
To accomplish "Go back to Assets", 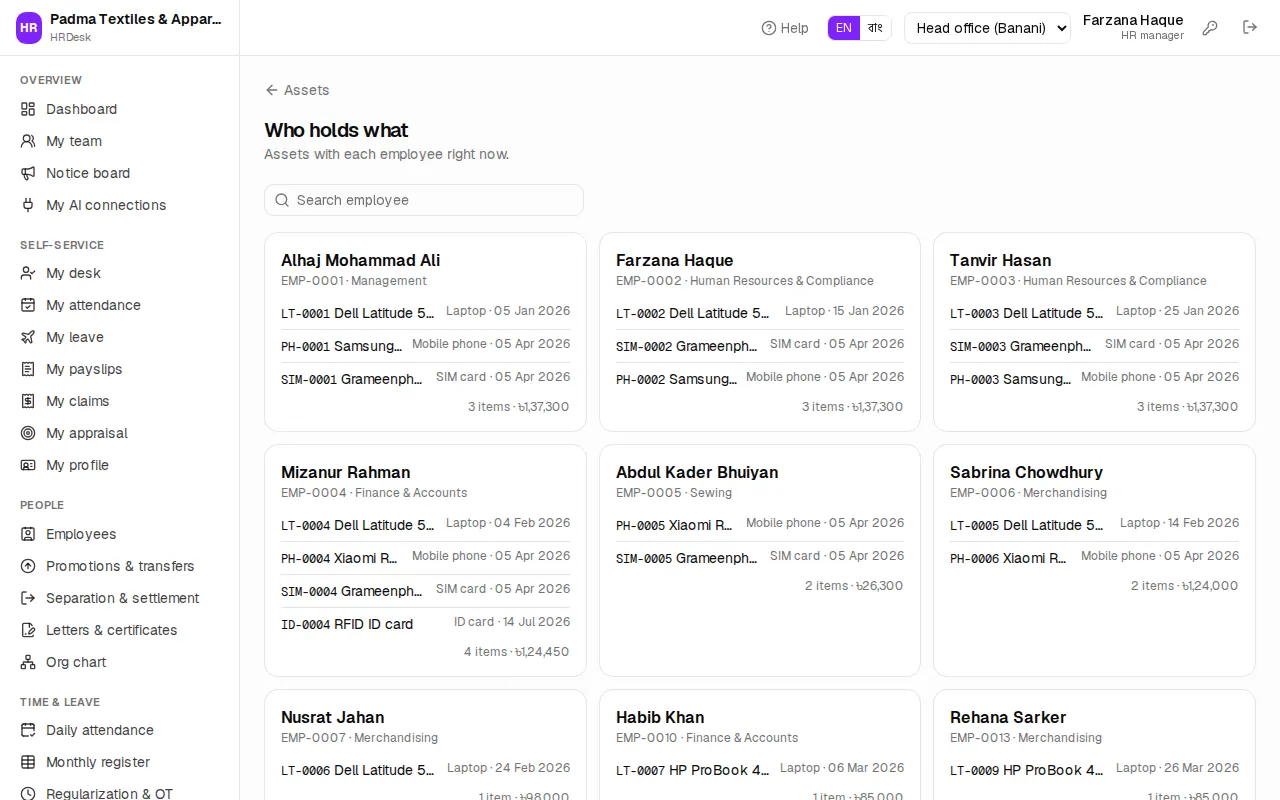I will [297, 90].
